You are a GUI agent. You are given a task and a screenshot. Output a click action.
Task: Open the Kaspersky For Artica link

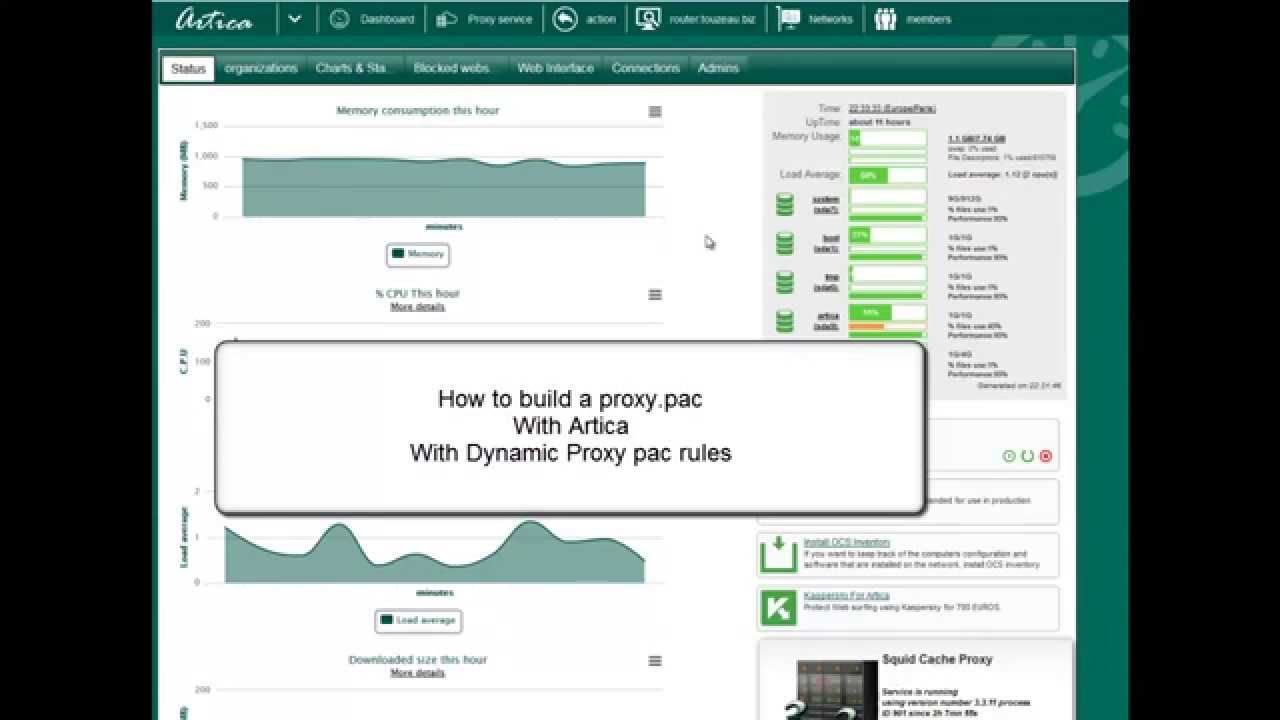click(846, 596)
